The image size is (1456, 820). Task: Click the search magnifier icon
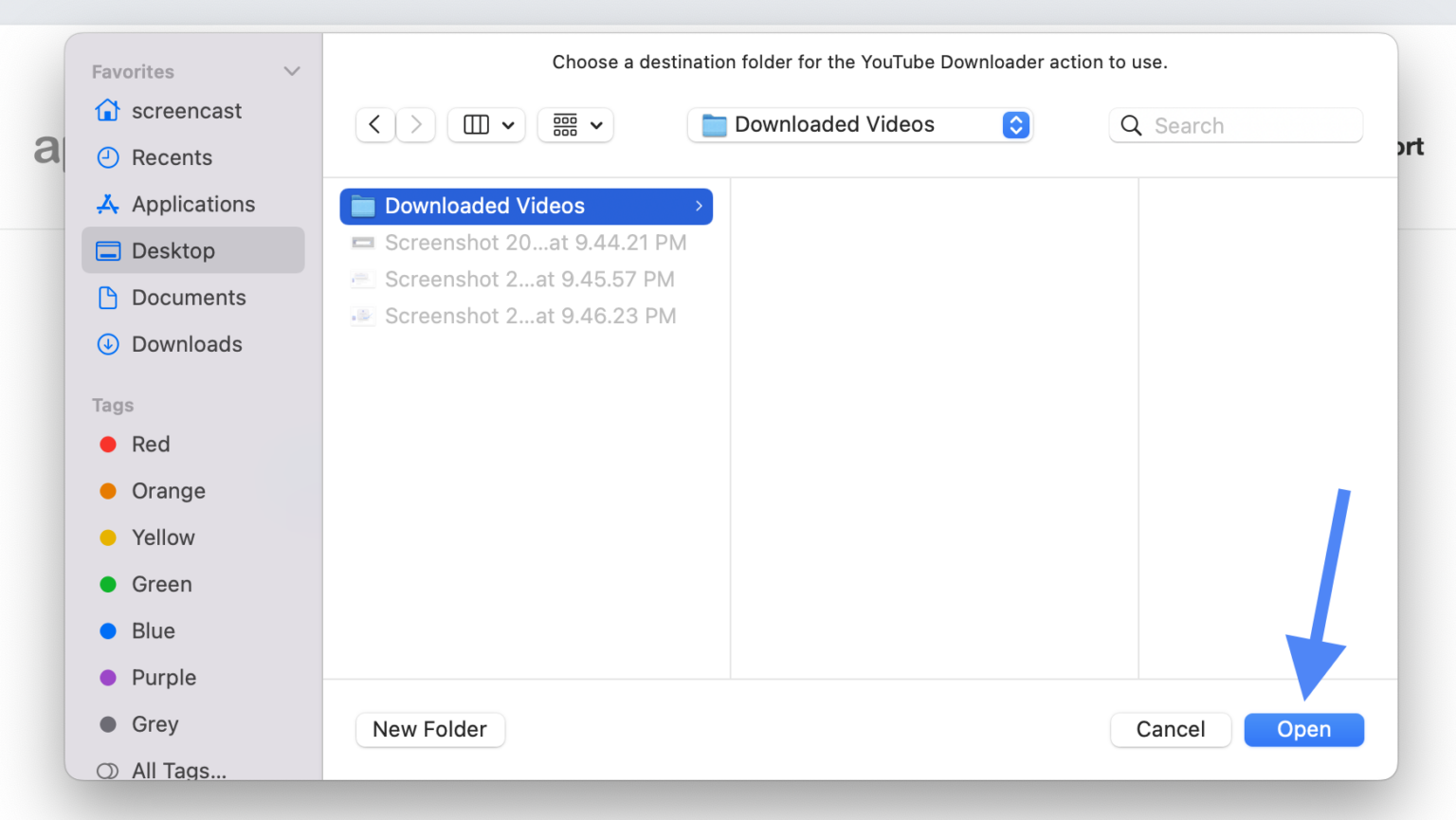pos(1131,125)
